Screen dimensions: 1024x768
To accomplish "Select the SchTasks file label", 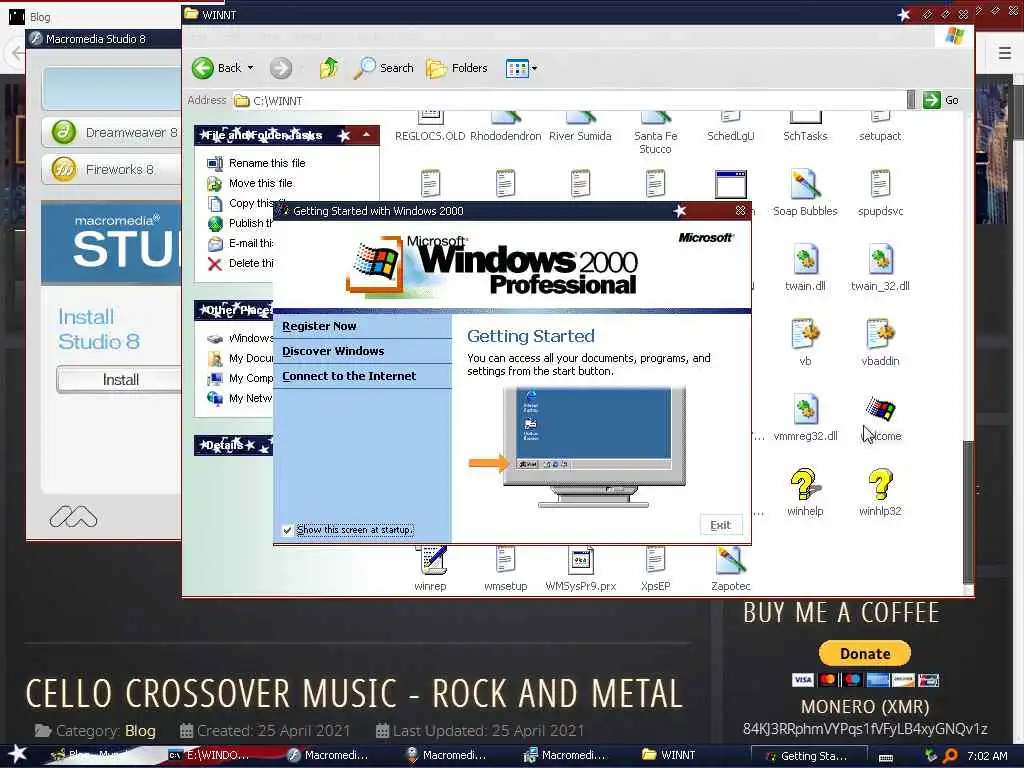I will point(805,136).
